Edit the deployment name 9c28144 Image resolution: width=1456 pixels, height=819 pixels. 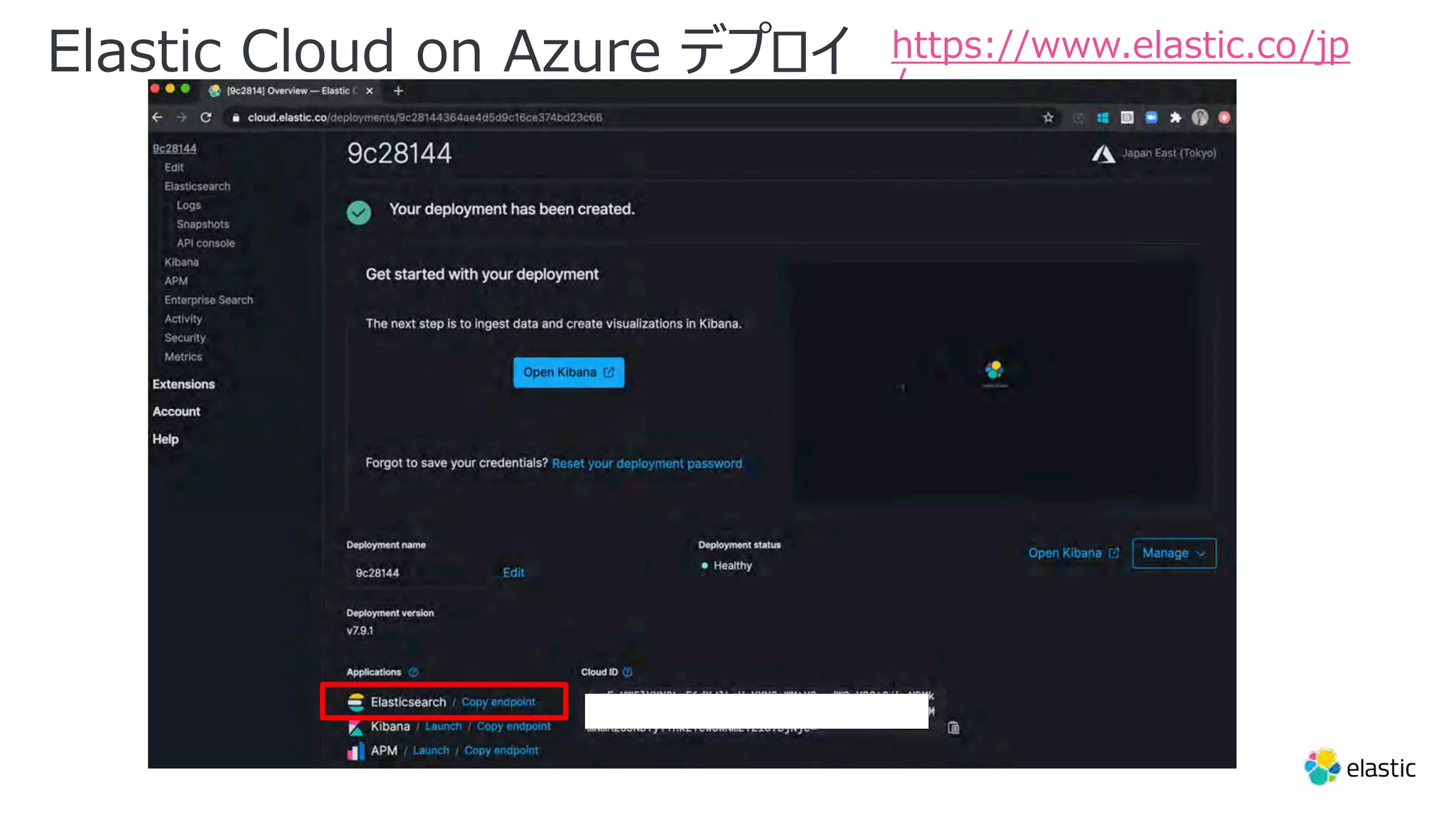tap(513, 573)
